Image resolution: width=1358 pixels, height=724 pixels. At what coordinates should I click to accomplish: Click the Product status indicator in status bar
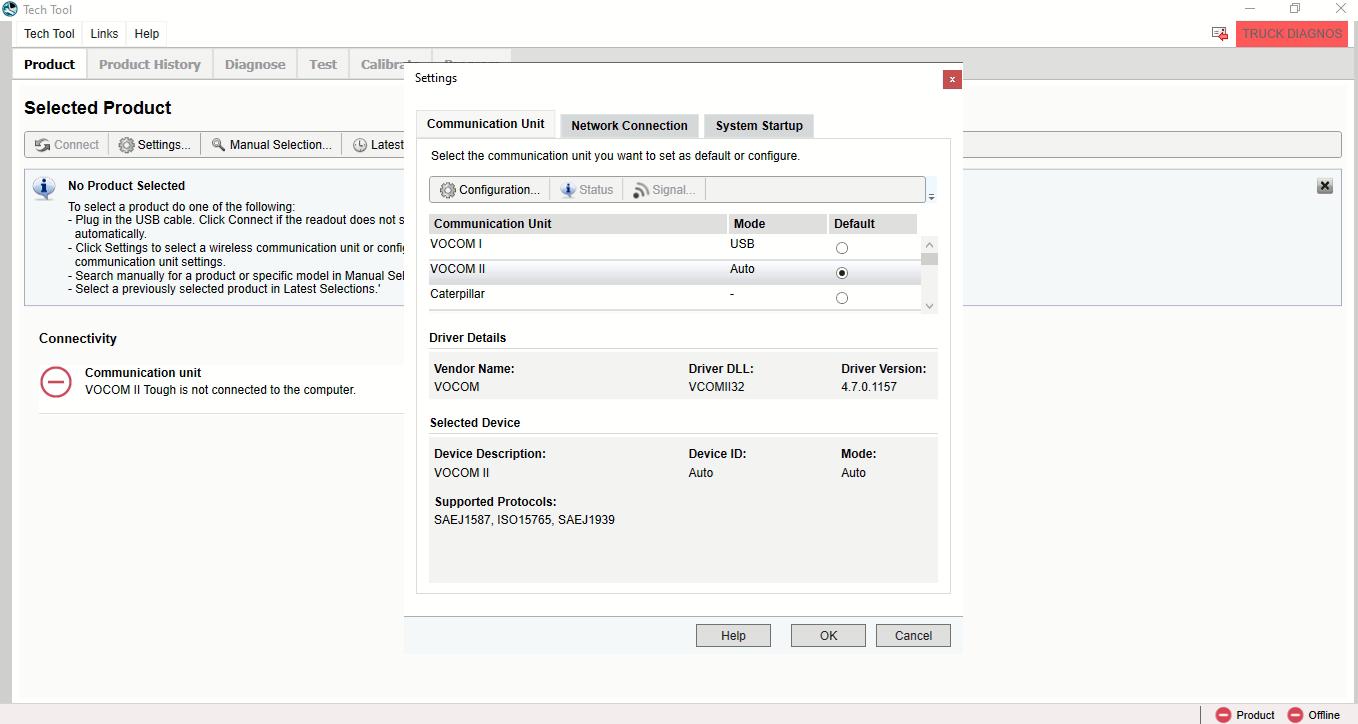click(x=1245, y=715)
